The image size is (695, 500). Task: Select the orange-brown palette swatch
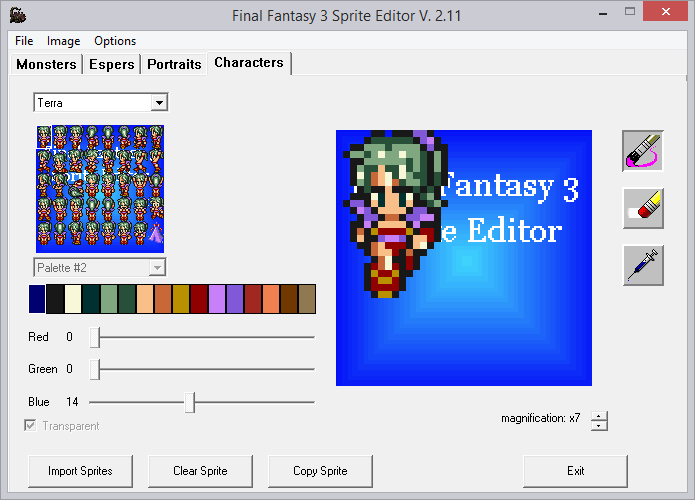pyautogui.click(x=163, y=299)
